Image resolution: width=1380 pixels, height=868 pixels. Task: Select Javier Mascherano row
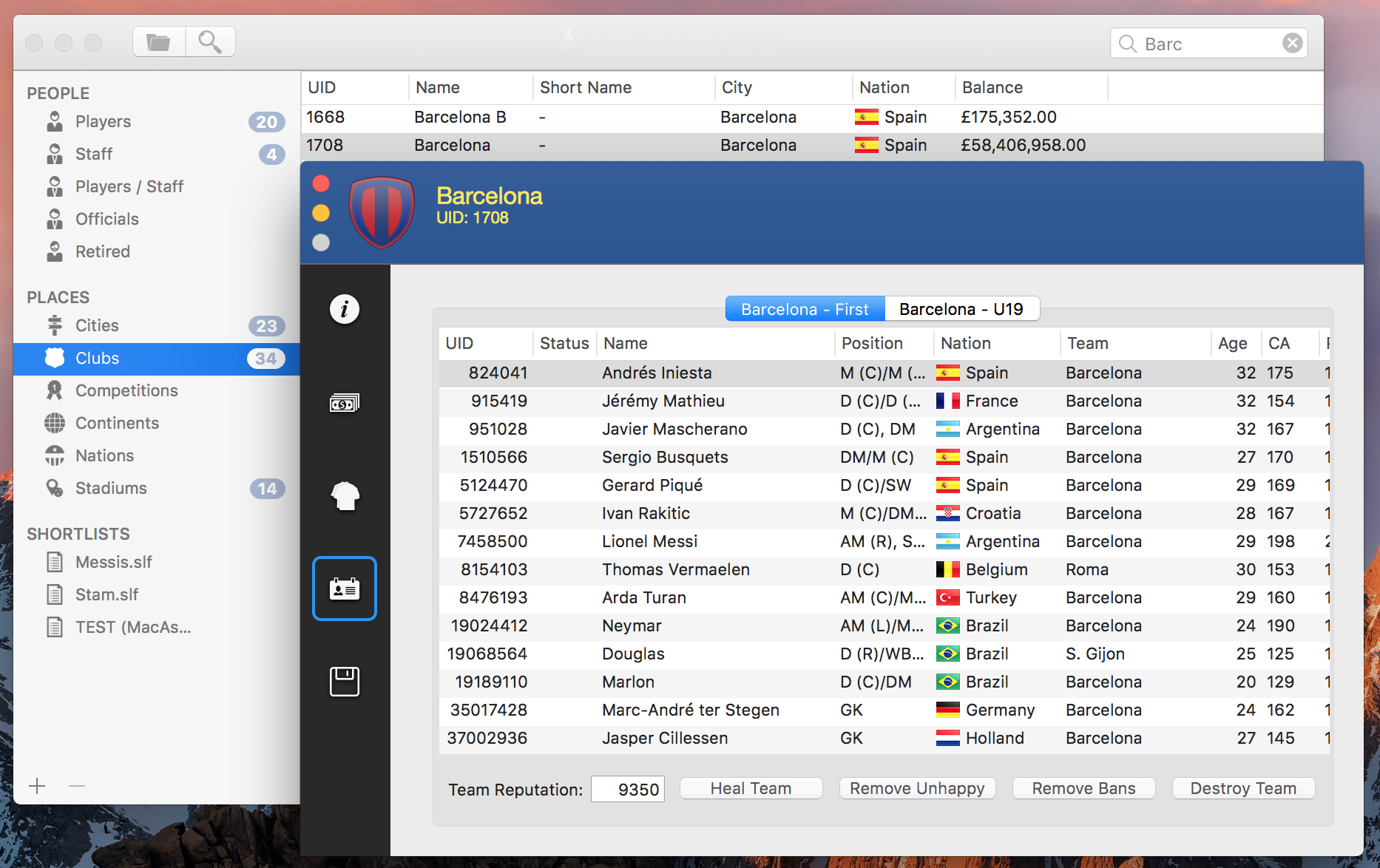[884, 429]
